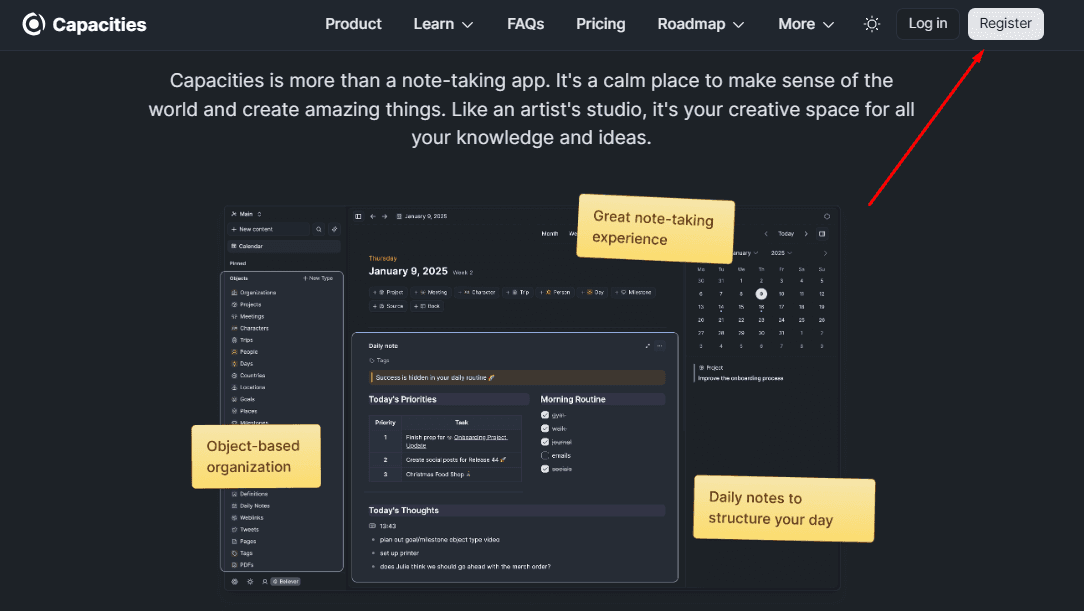Screen dimensions: 1084x611
Task: Uncheck the walk checkbox
Action: 545,429
